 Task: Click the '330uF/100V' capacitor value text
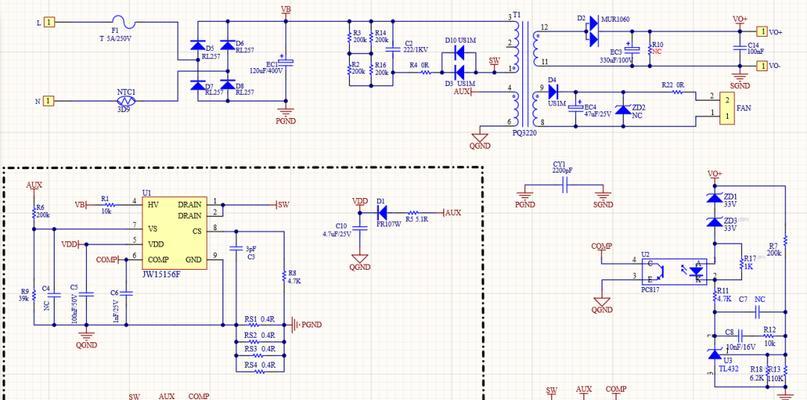pyautogui.click(x=617, y=60)
